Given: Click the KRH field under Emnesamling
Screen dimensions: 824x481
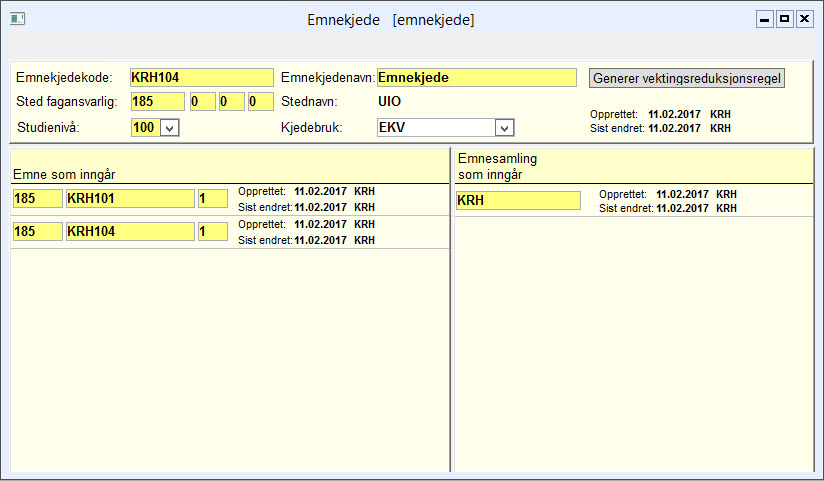Looking at the screenshot, I should (x=518, y=200).
